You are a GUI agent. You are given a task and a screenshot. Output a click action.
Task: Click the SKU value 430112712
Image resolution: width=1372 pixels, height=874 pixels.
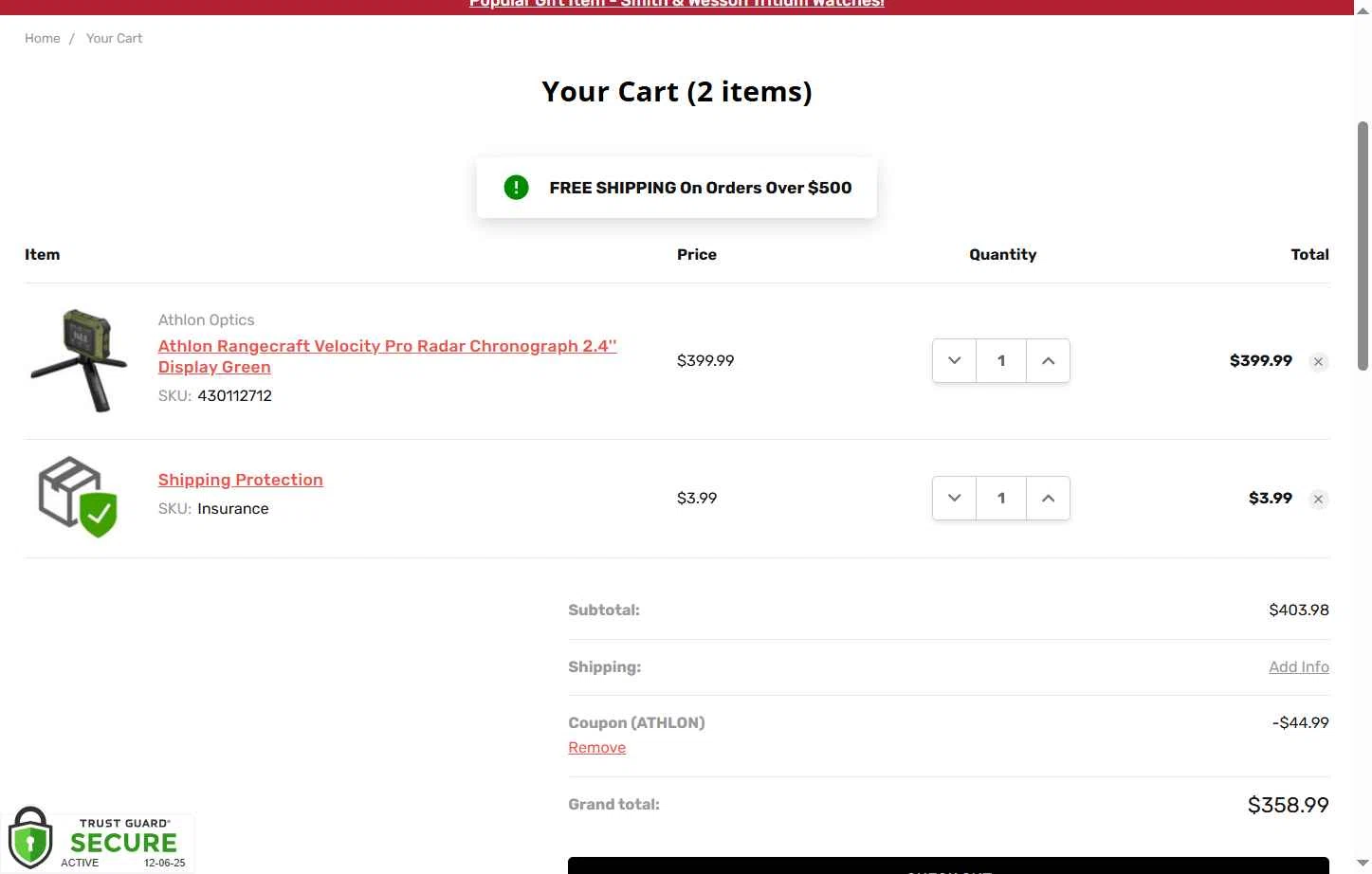234,395
